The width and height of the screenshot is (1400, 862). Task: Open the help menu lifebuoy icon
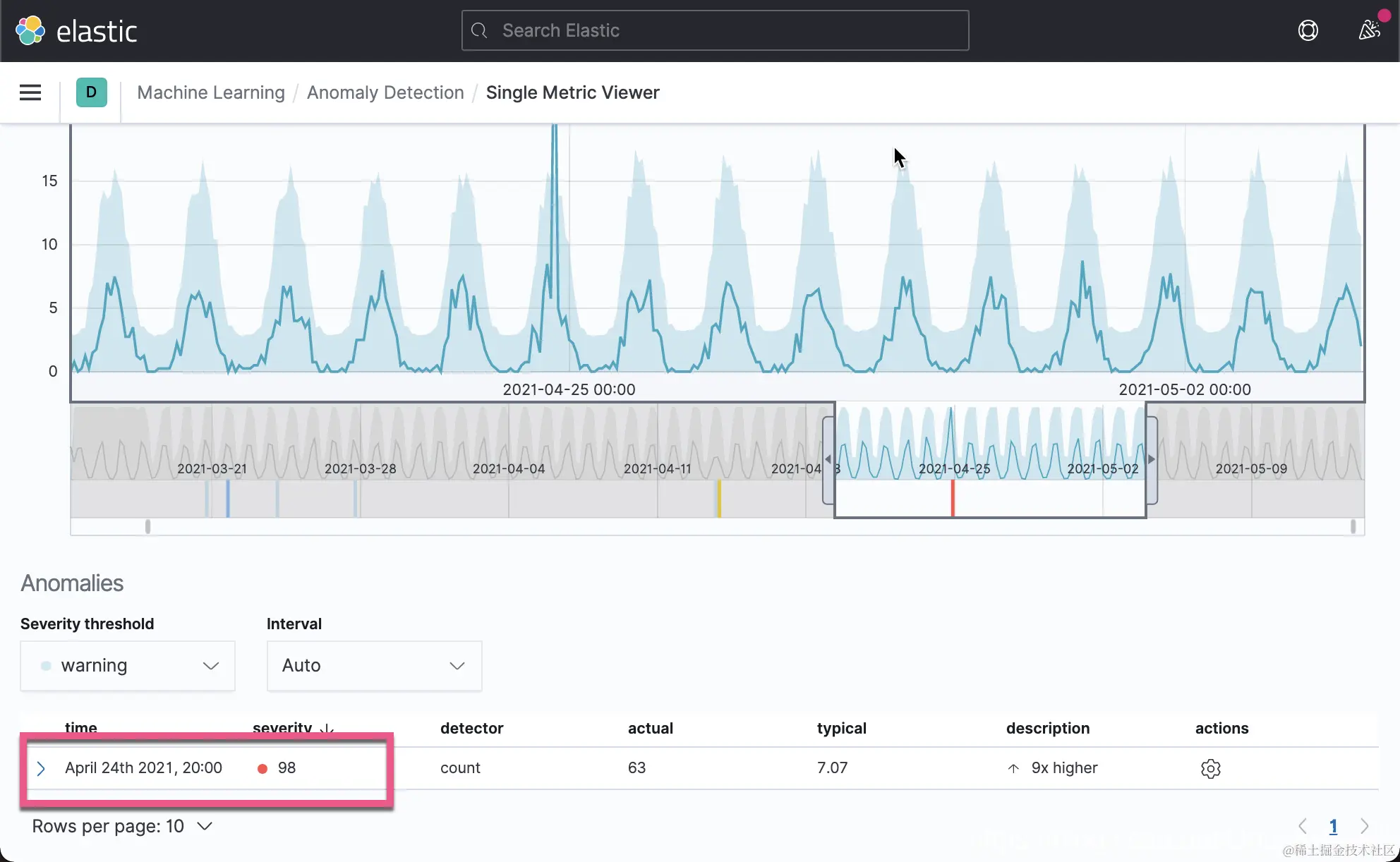pos(1308,30)
